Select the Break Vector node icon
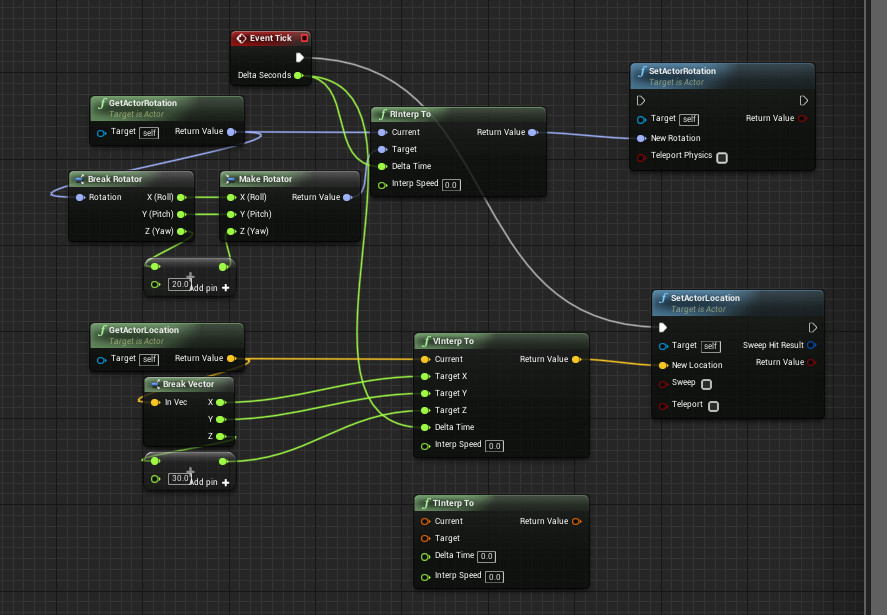 (155, 384)
